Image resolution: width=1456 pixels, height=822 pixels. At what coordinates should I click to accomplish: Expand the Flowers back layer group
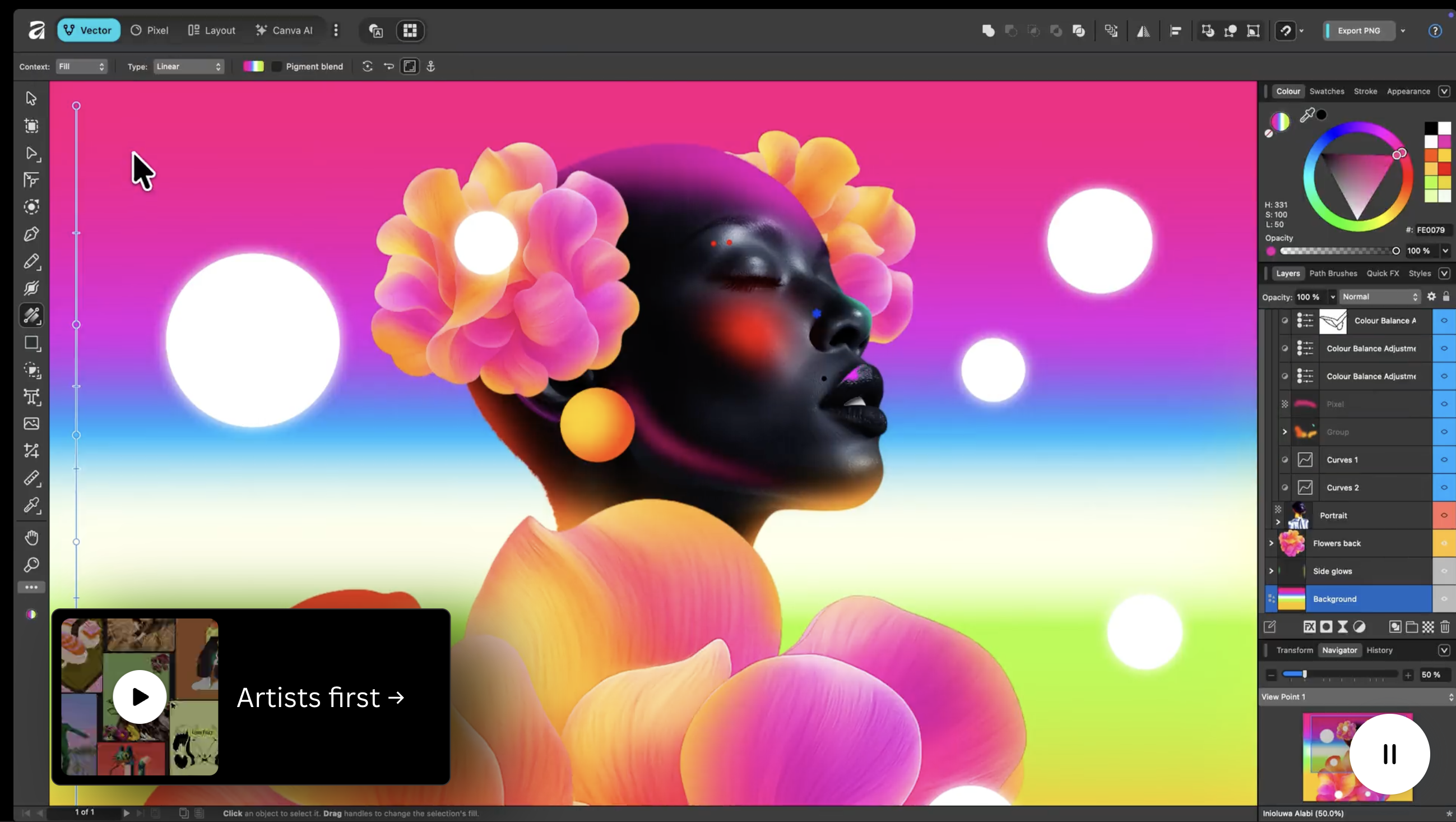click(x=1271, y=543)
